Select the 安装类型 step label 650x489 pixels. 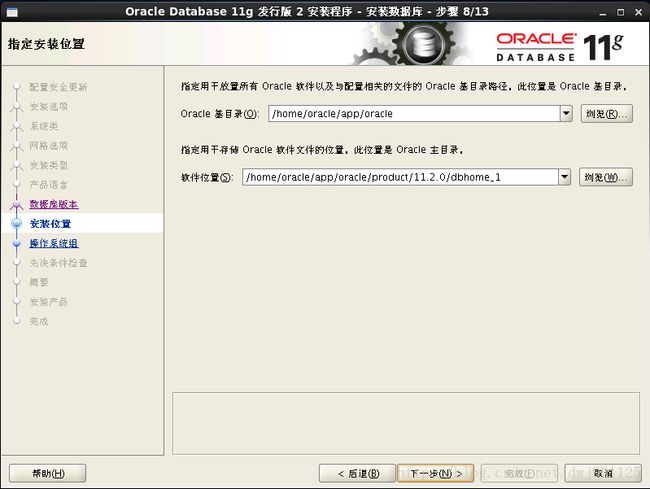49,165
